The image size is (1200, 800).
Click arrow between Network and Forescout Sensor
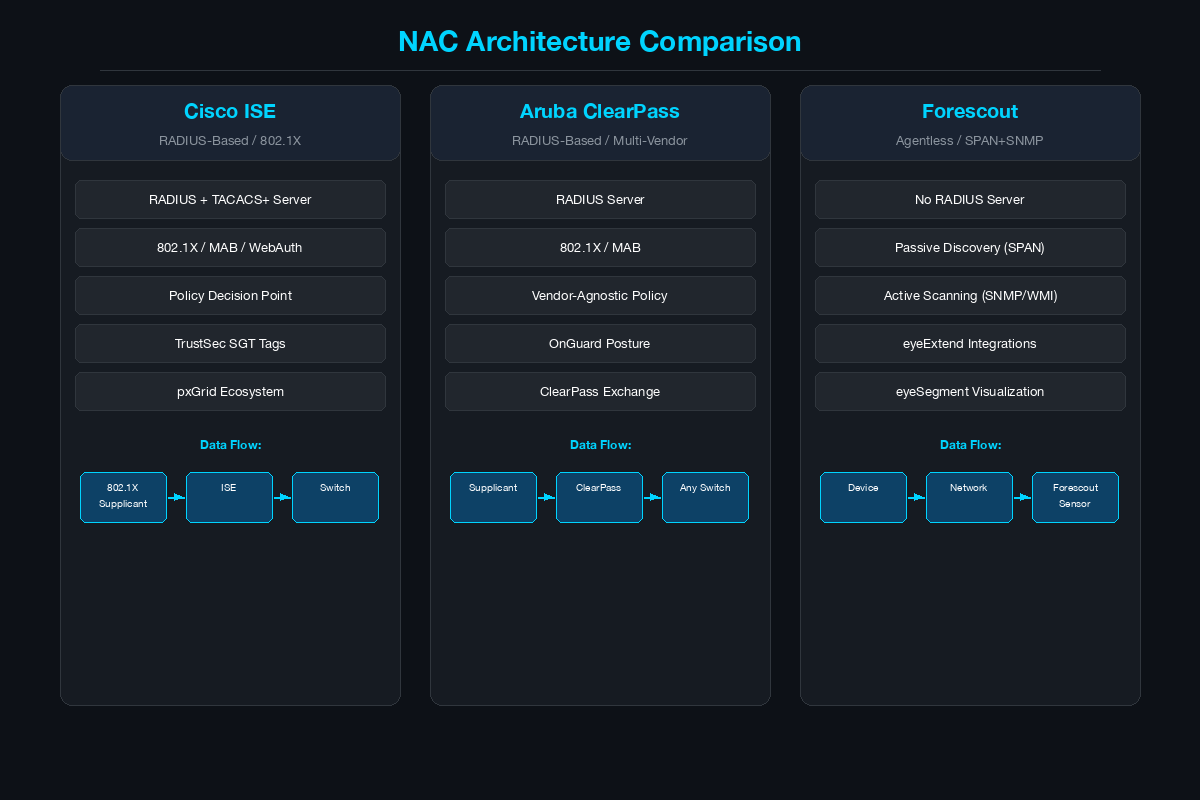point(1023,497)
